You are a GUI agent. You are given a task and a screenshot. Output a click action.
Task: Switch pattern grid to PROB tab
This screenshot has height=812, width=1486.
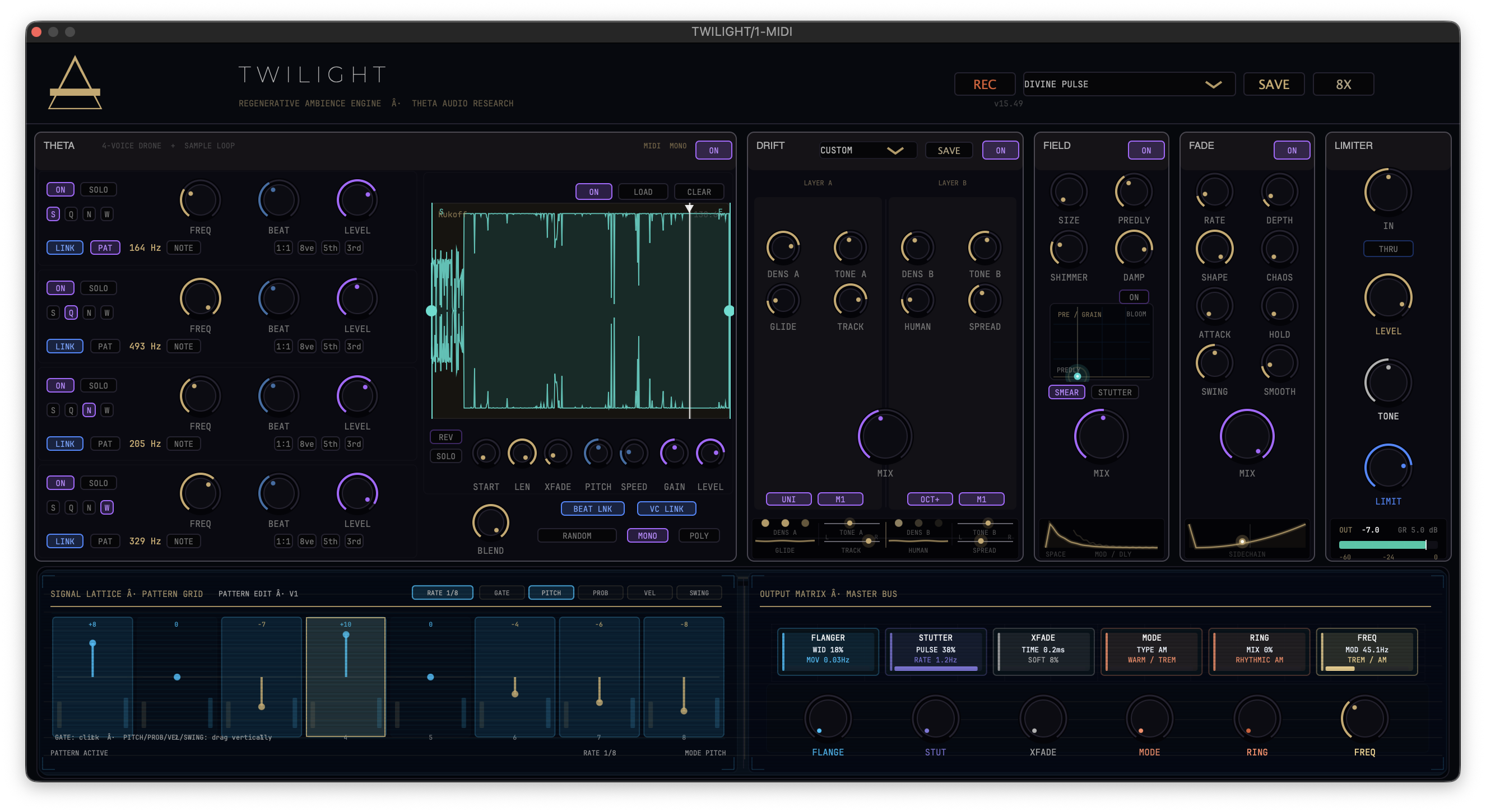tap(600, 593)
